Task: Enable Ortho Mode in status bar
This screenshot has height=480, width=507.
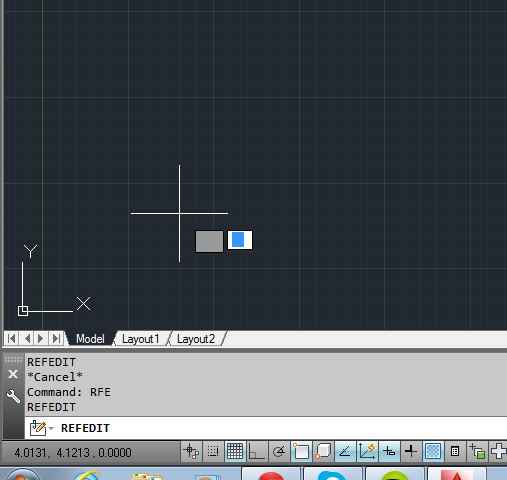Action: pos(257,452)
